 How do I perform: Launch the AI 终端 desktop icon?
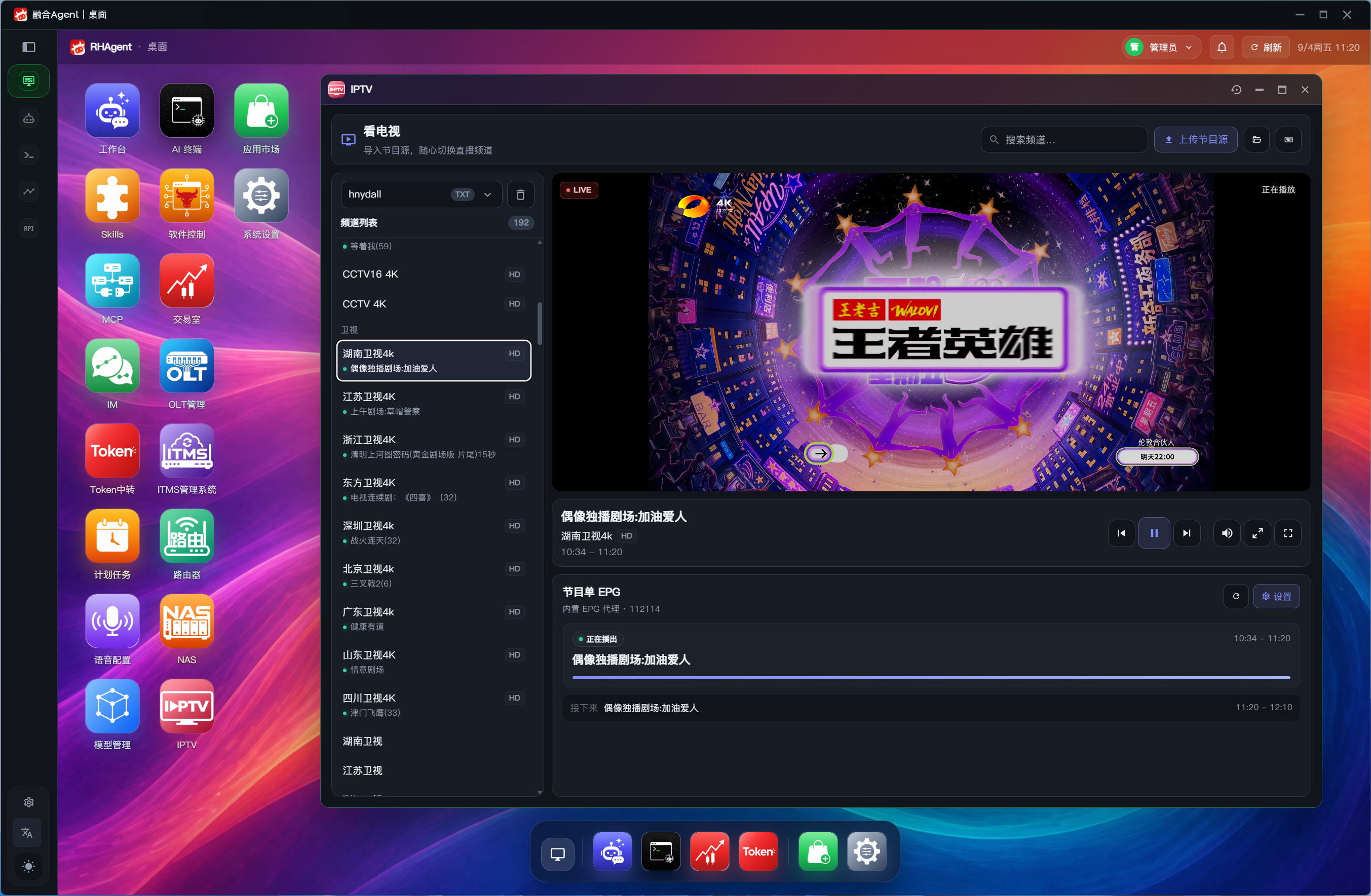(186, 110)
